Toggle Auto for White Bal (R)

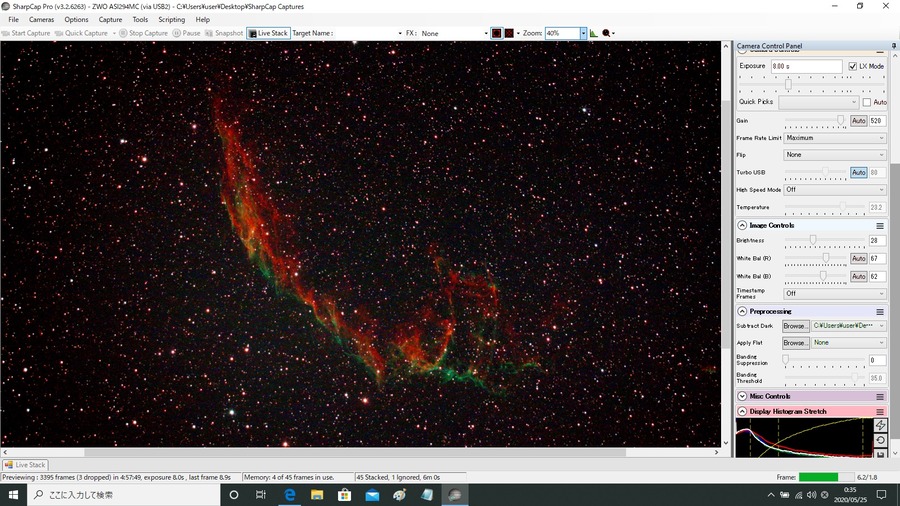point(858,259)
